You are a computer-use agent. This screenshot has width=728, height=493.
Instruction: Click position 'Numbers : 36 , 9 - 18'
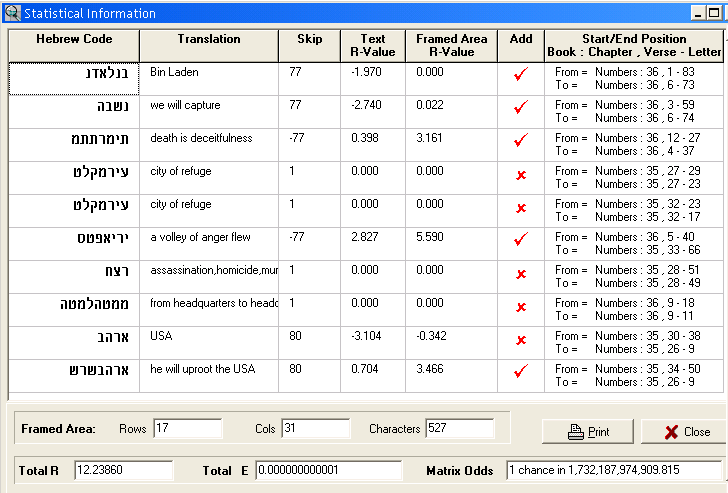pos(645,303)
